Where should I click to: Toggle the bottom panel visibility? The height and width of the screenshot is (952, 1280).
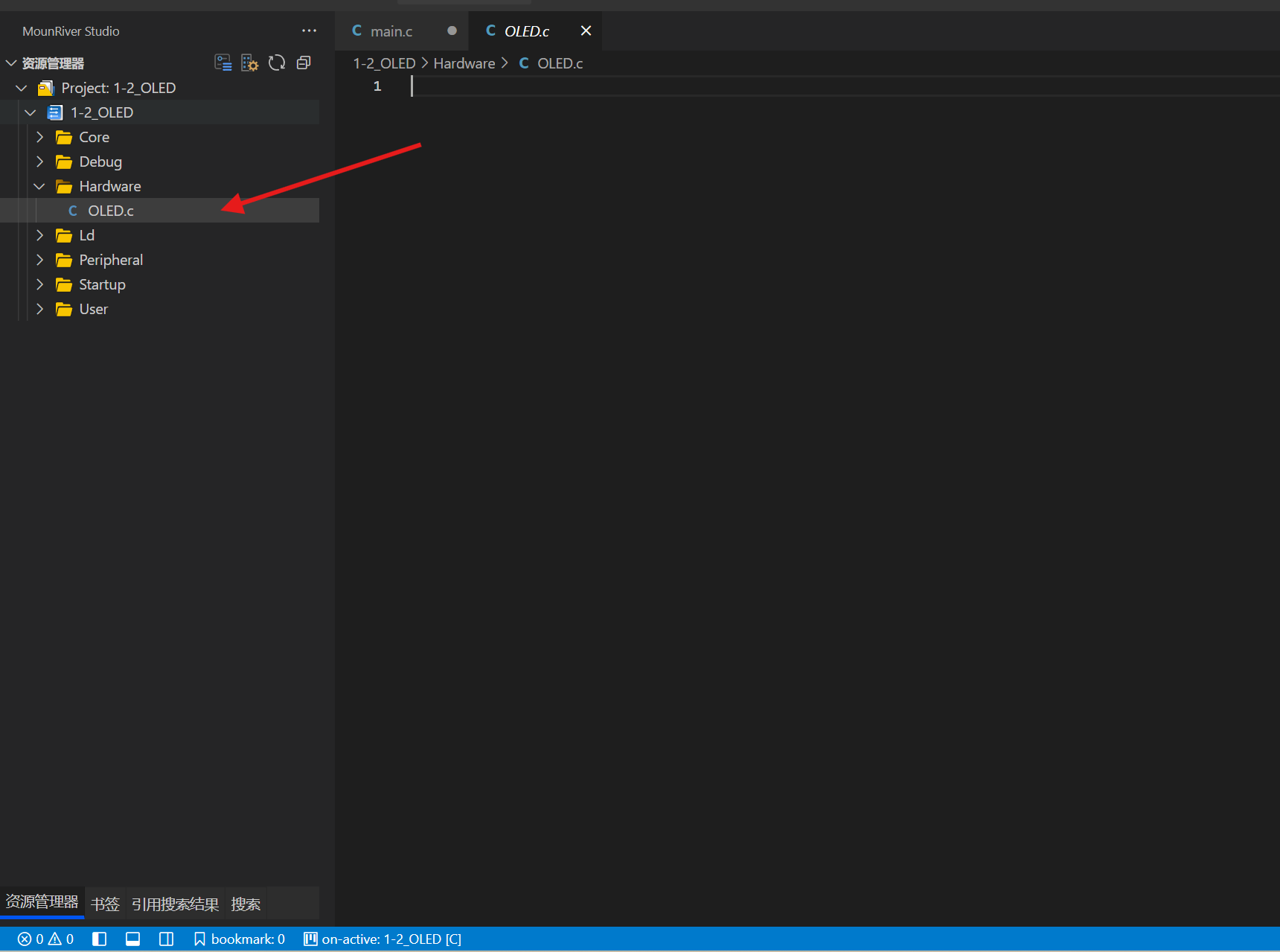[132, 939]
